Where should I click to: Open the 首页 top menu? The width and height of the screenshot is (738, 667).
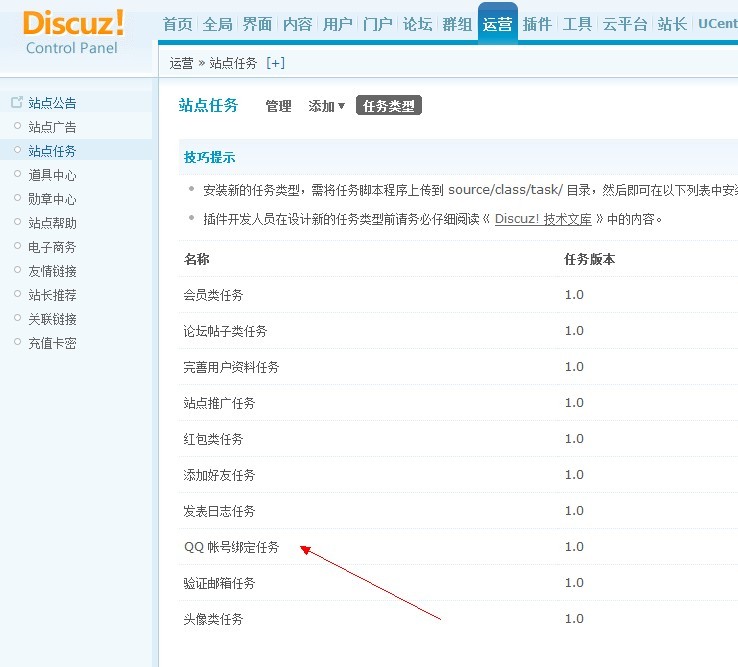coord(177,24)
